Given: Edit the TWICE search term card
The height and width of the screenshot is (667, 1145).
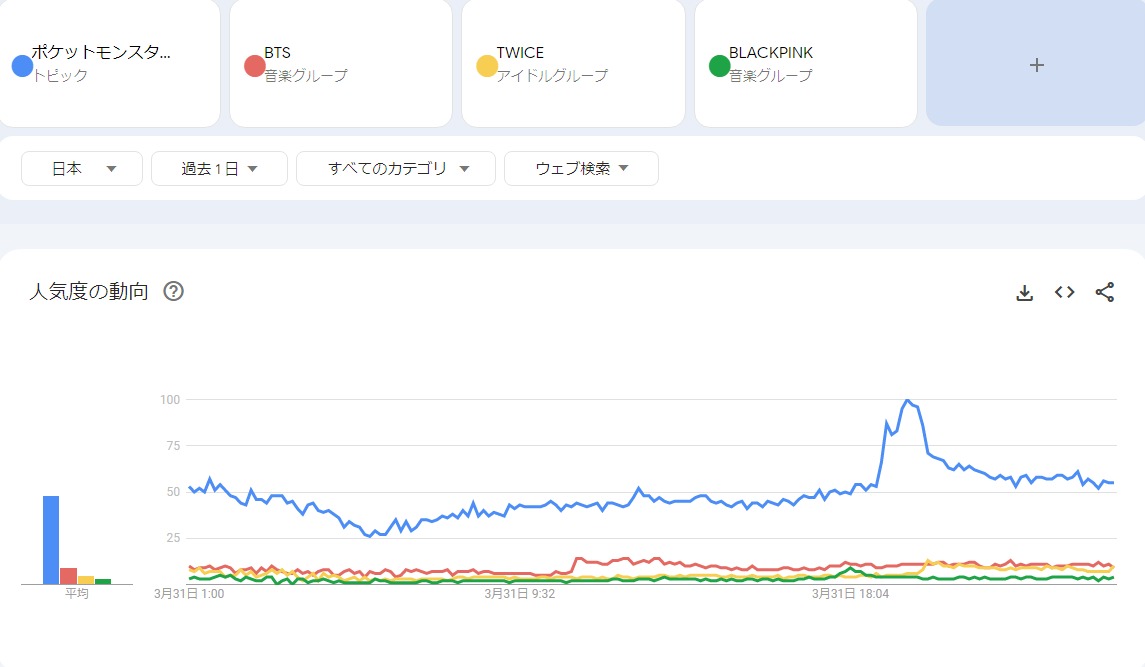Looking at the screenshot, I should coord(573,64).
